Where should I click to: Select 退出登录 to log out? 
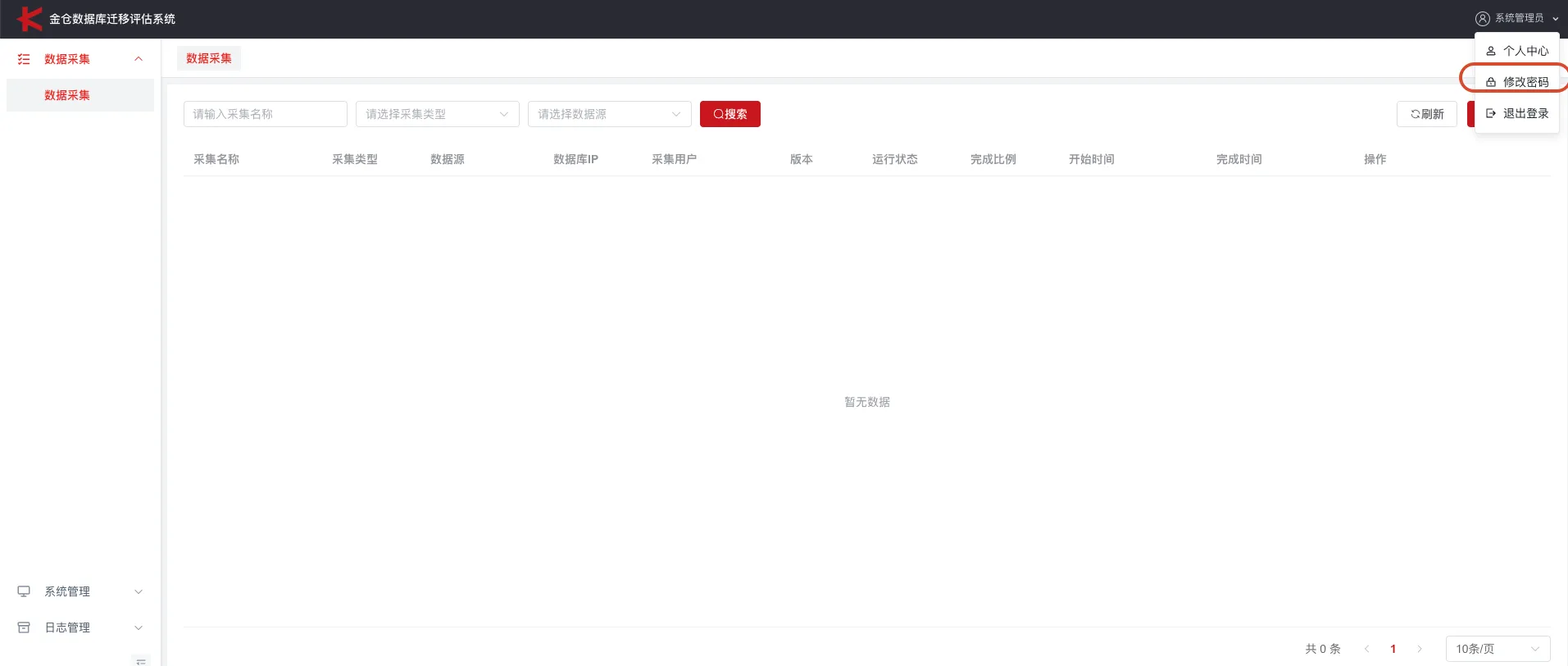(x=1517, y=113)
